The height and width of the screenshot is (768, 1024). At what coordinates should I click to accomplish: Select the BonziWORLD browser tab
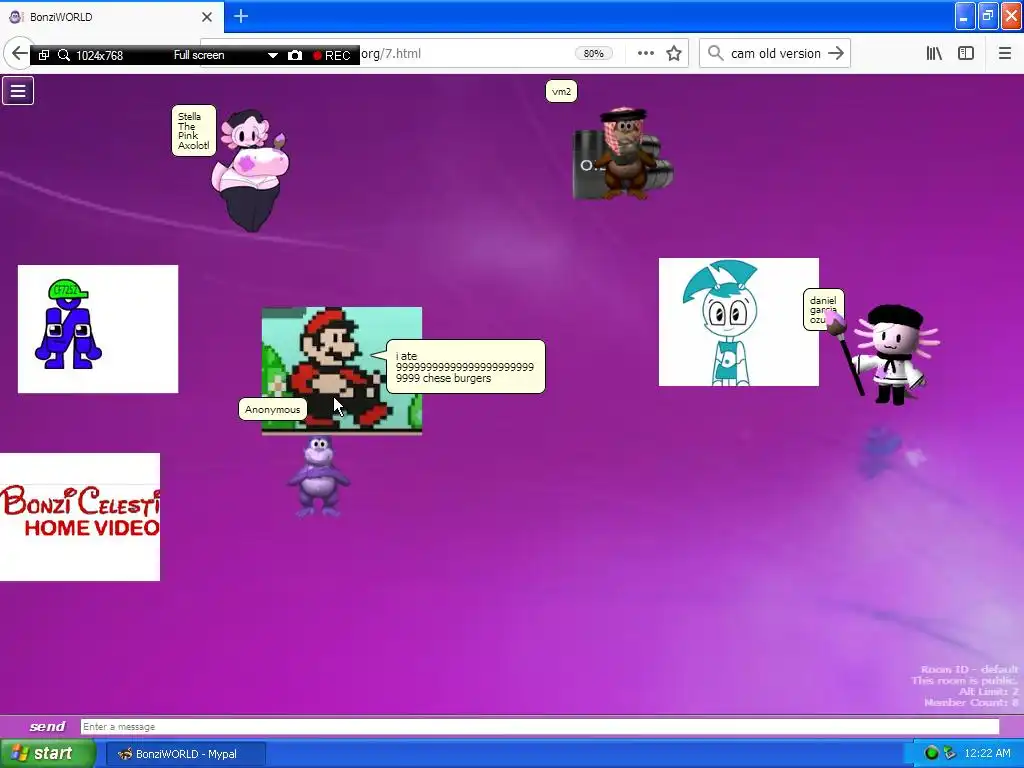click(111, 17)
